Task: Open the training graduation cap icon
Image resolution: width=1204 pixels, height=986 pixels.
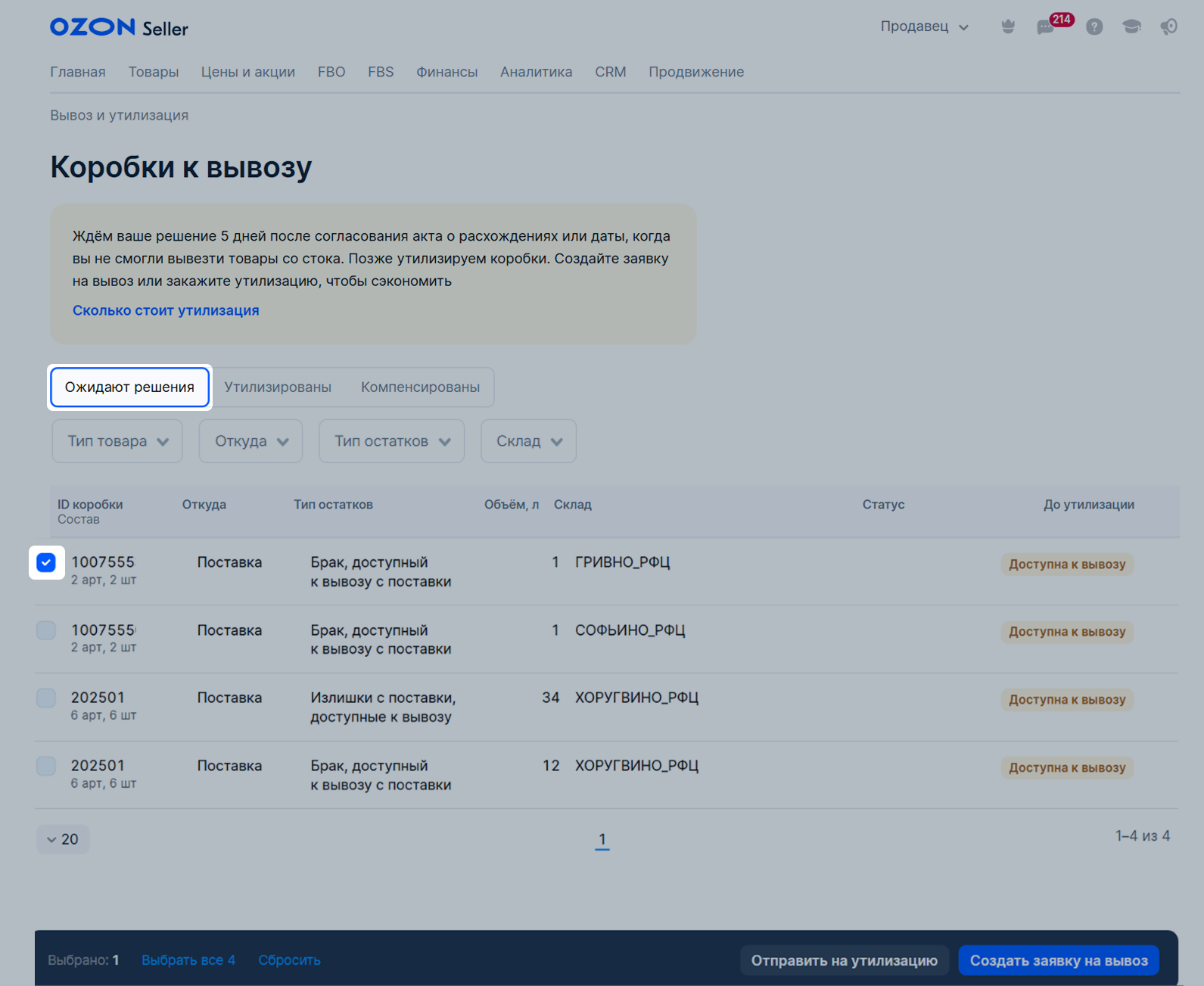Action: (x=1131, y=27)
